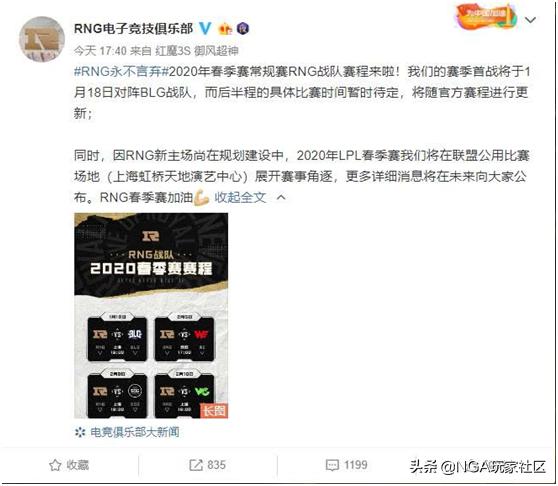Screen dimensions: 558x486
Task: Open the 2020 spring schedule image thumbnail
Action: click(x=151, y=316)
